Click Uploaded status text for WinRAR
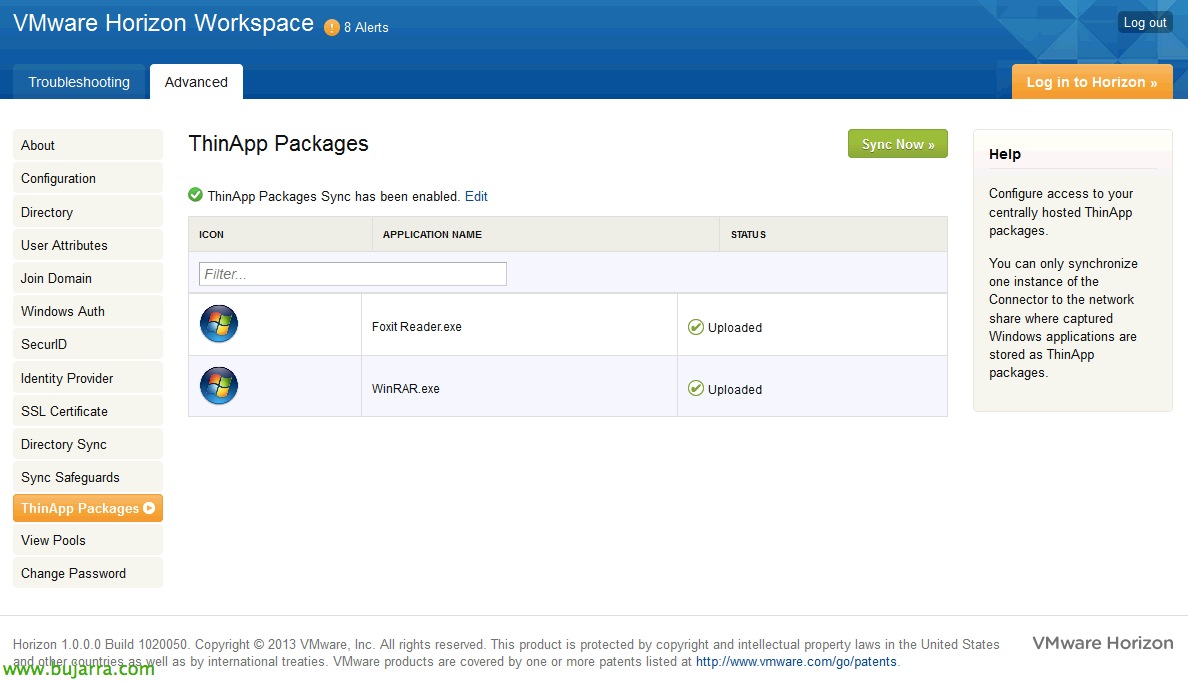The width and height of the screenshot is (1188, 682). [735, 389]
